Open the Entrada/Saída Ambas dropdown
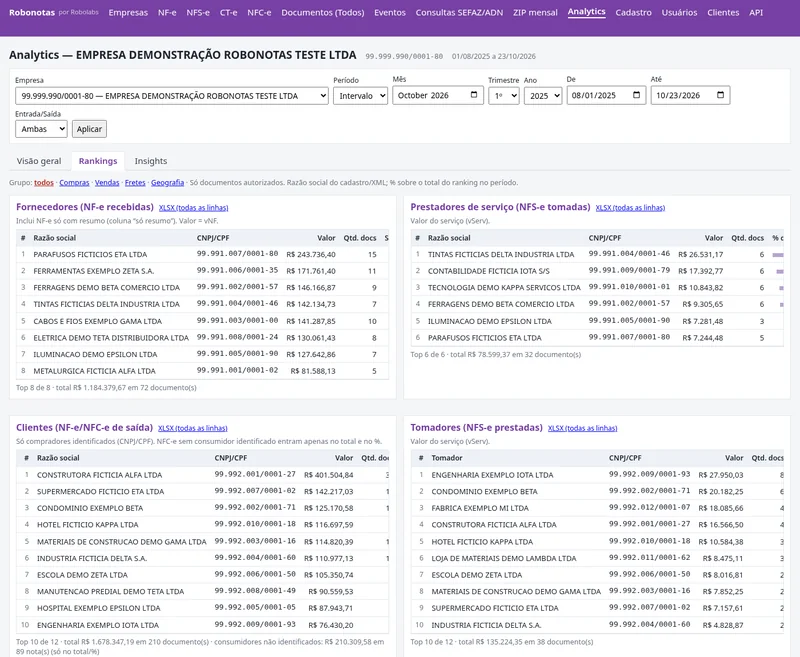 point(41,129)
